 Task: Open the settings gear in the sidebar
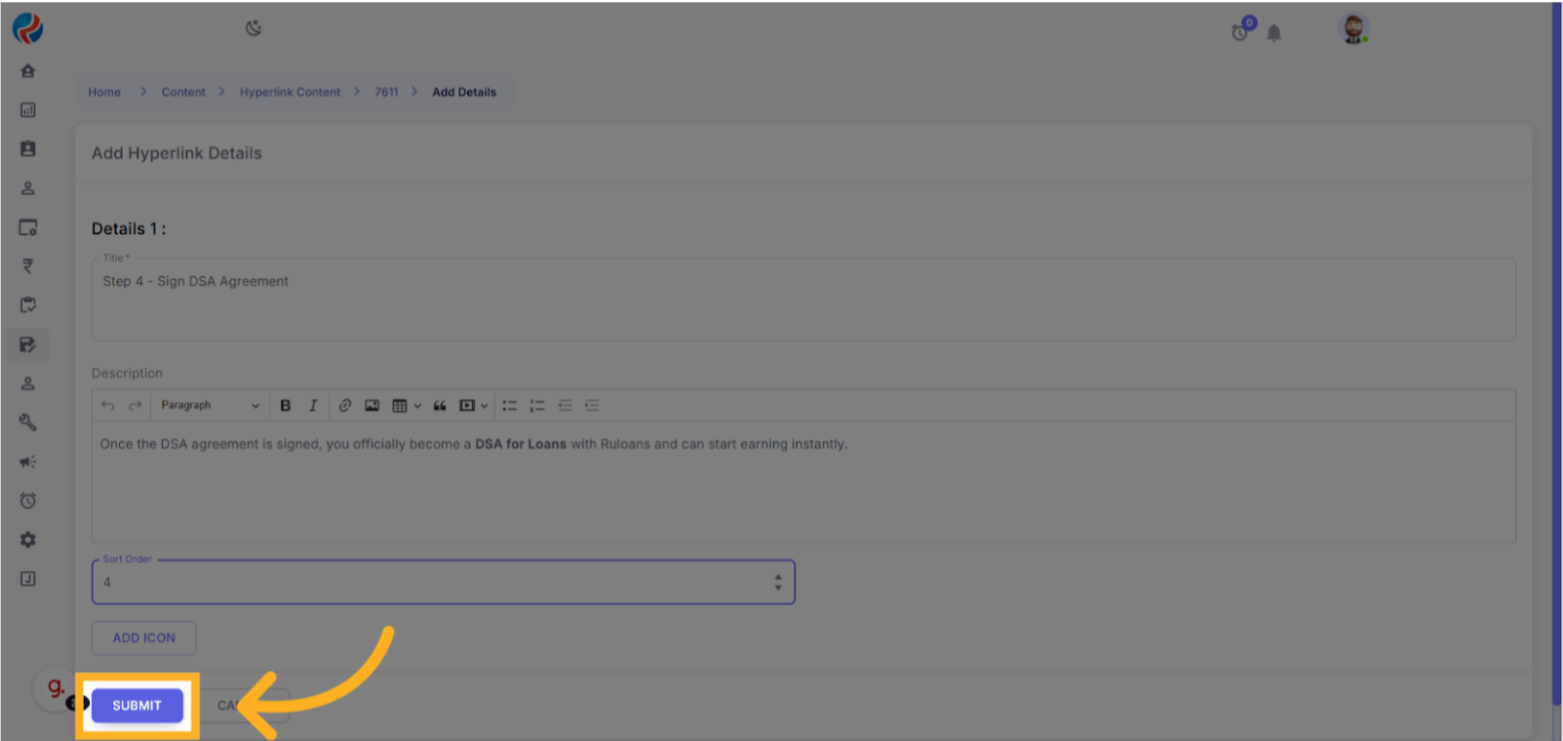(x=28, y=540)
